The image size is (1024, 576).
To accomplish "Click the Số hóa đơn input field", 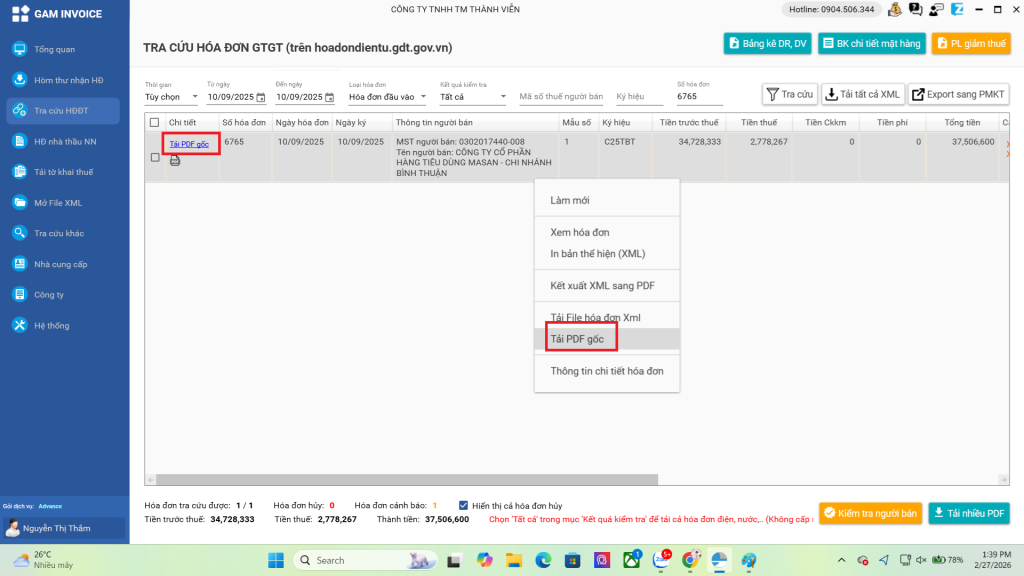I will (x=699, y=97).
